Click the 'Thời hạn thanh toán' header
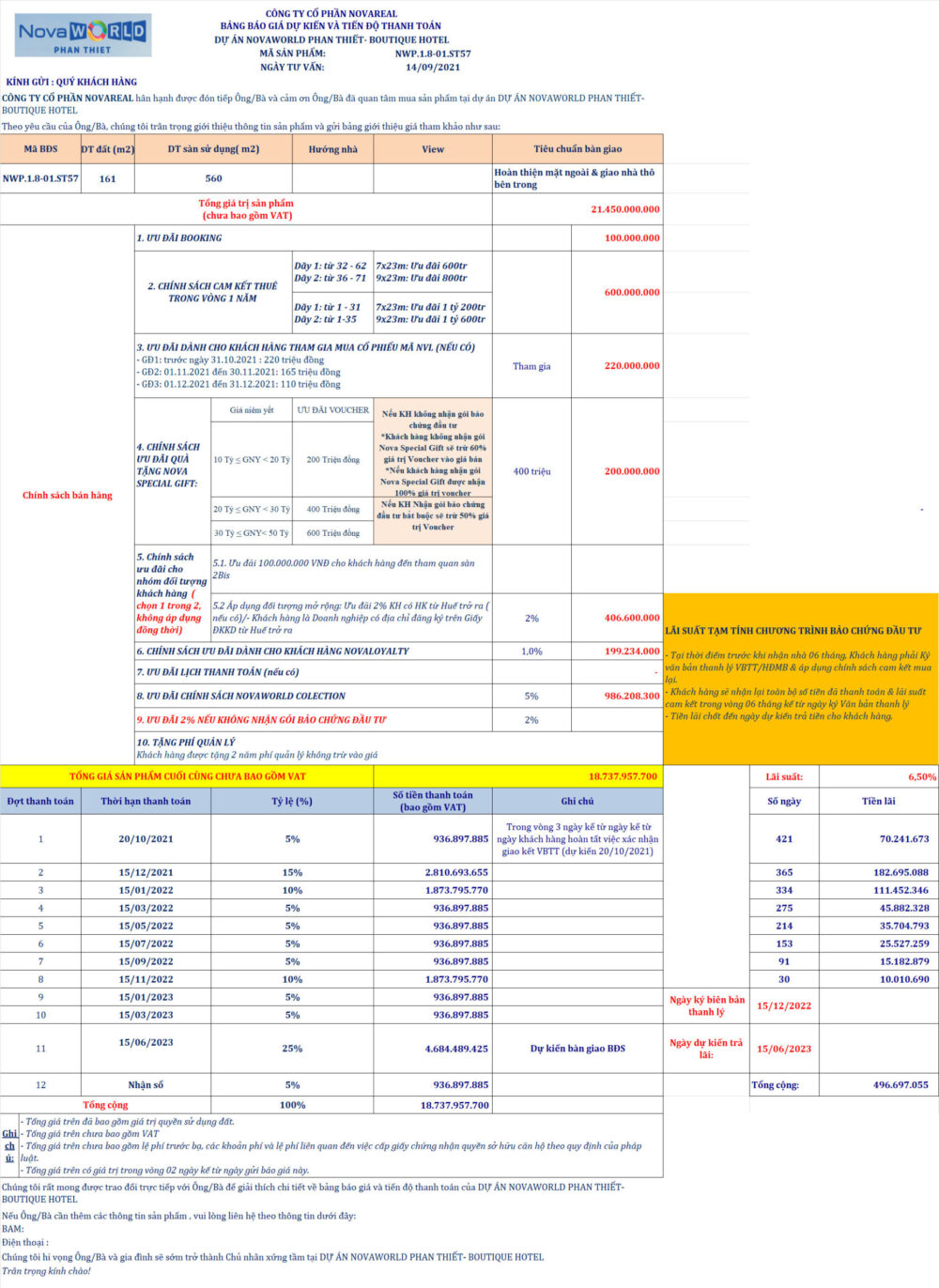This screenshot has width=939, height=1288. point(146,801)
